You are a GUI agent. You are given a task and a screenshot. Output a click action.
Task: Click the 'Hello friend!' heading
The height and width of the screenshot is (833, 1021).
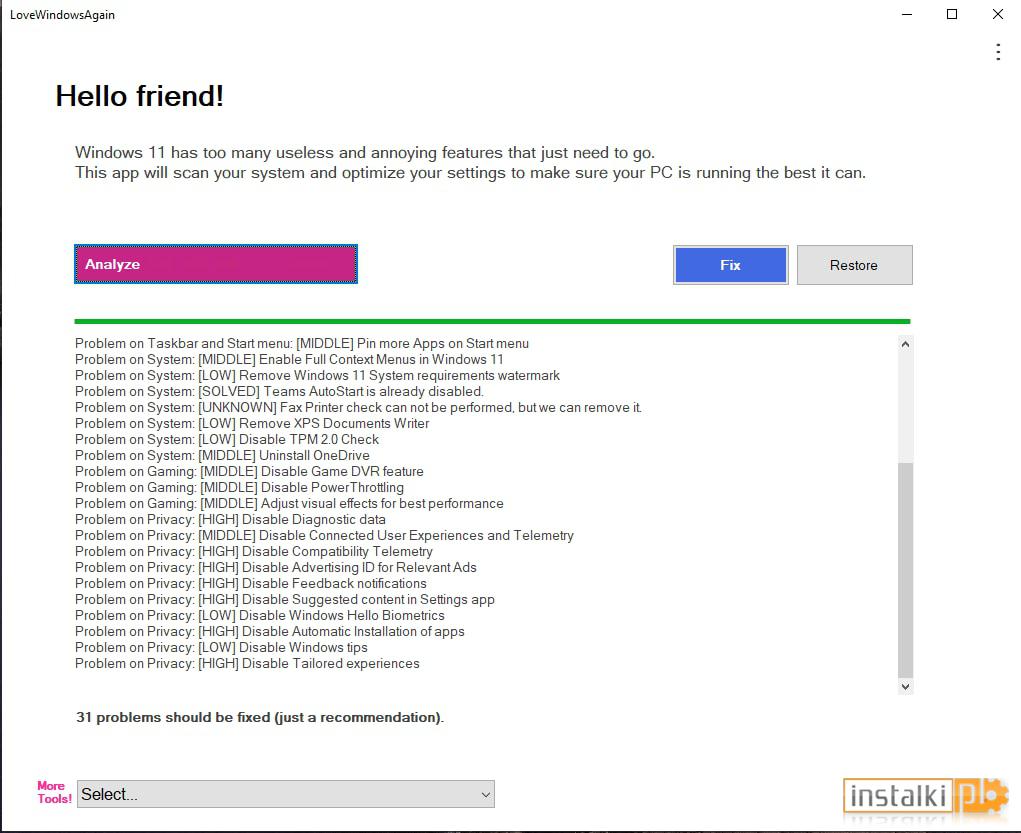139,96
